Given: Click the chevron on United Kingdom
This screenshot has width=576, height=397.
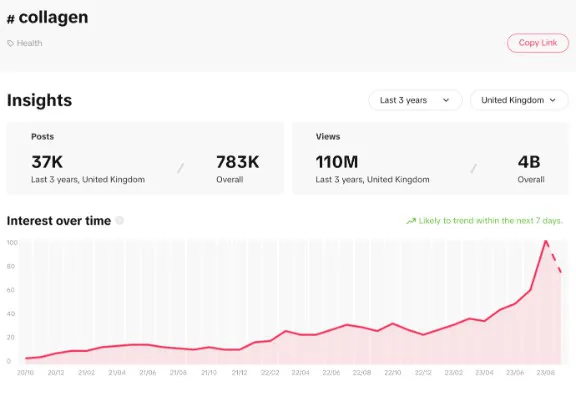Looking at the screenshot, I should 552,100.
